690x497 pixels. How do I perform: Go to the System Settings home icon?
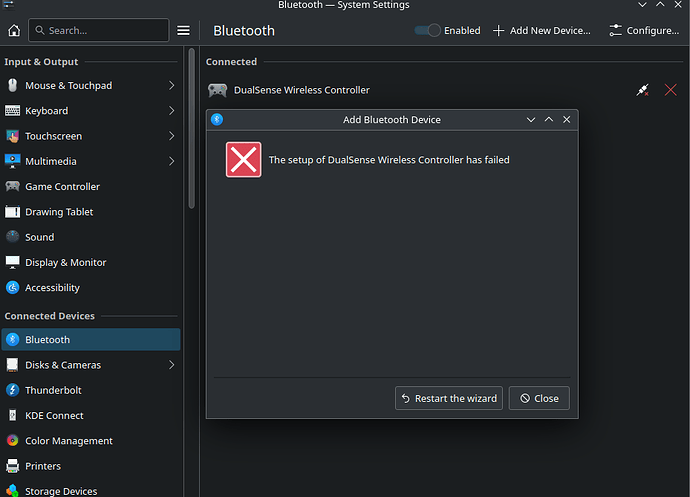[x=14, y=30]
